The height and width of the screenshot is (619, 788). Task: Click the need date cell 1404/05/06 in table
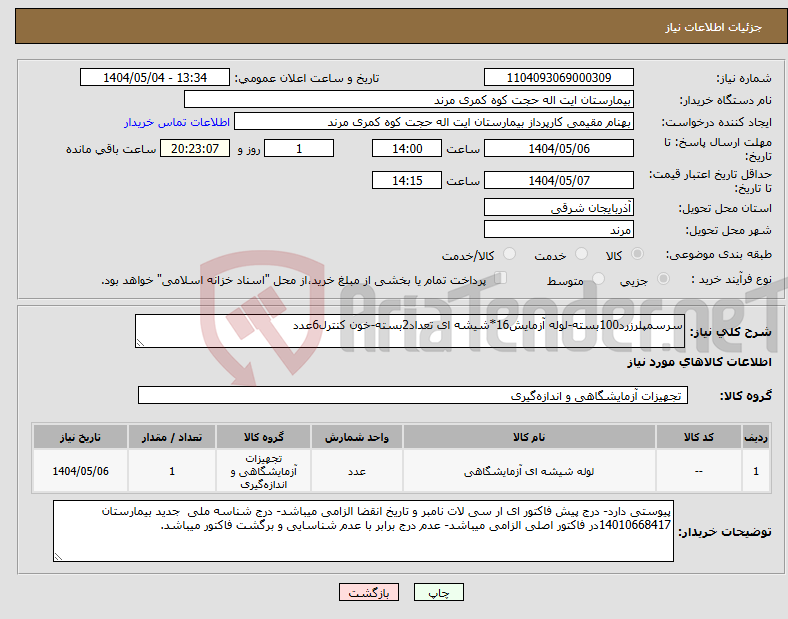[x=80, y=471]
